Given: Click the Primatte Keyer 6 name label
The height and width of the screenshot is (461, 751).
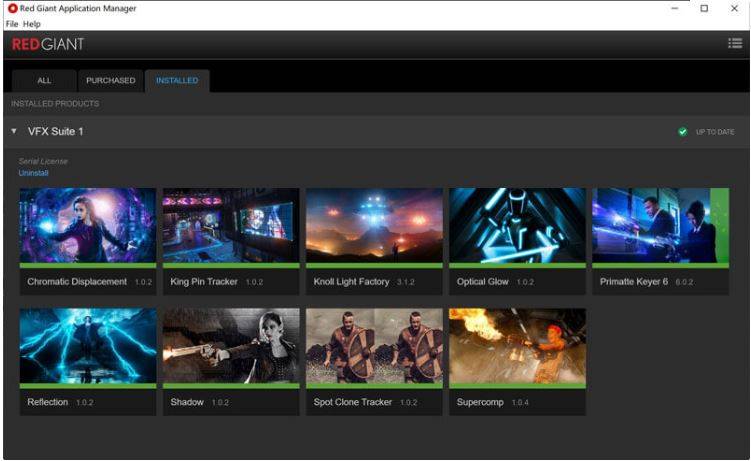Looking at the screenshot, I should tap(634, 281).
